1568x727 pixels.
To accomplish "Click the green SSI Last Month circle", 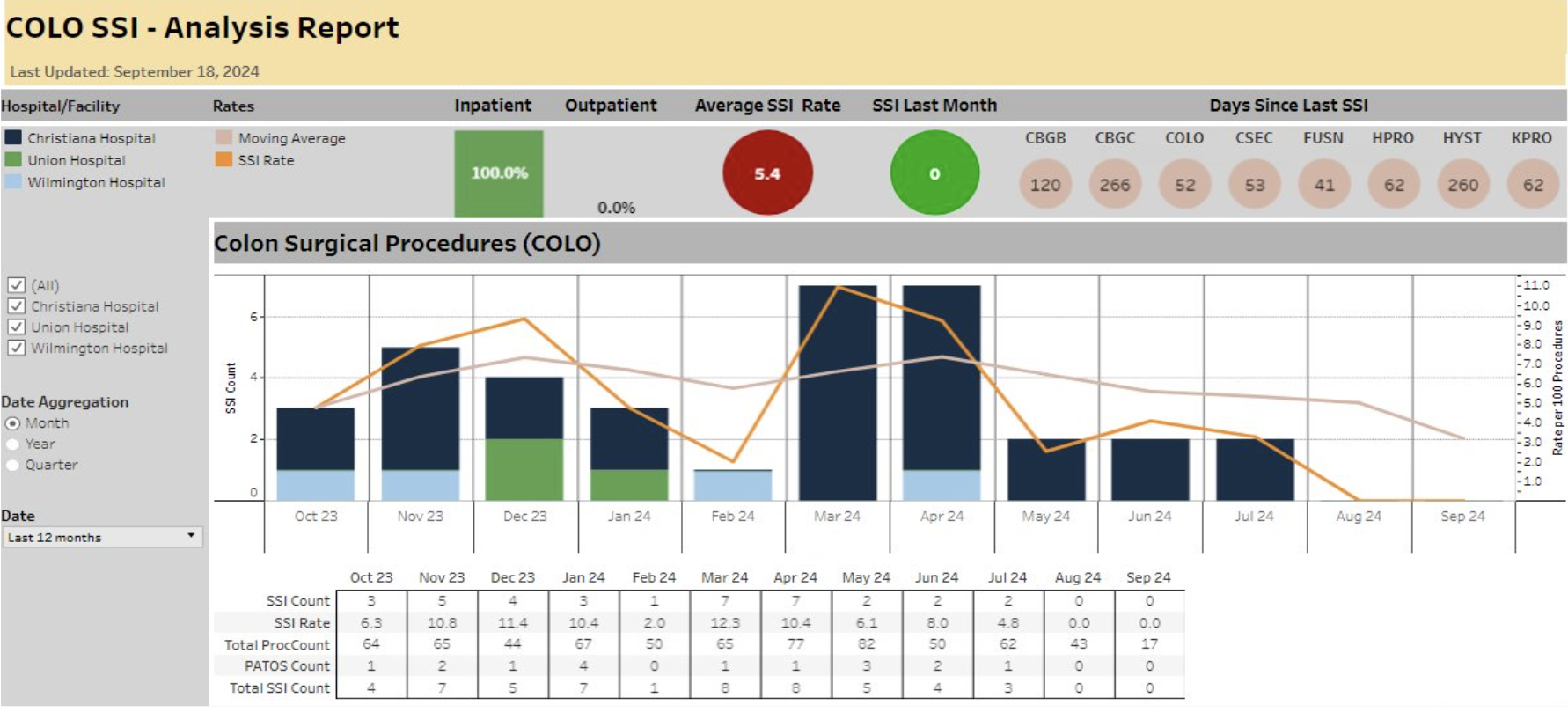I will tap(934, 173).
